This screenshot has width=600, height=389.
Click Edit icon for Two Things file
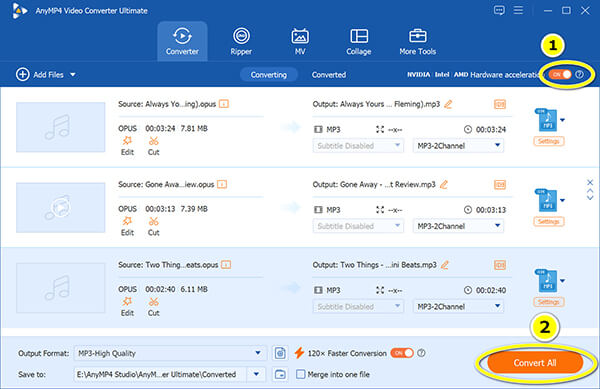(x=127, y=306)
